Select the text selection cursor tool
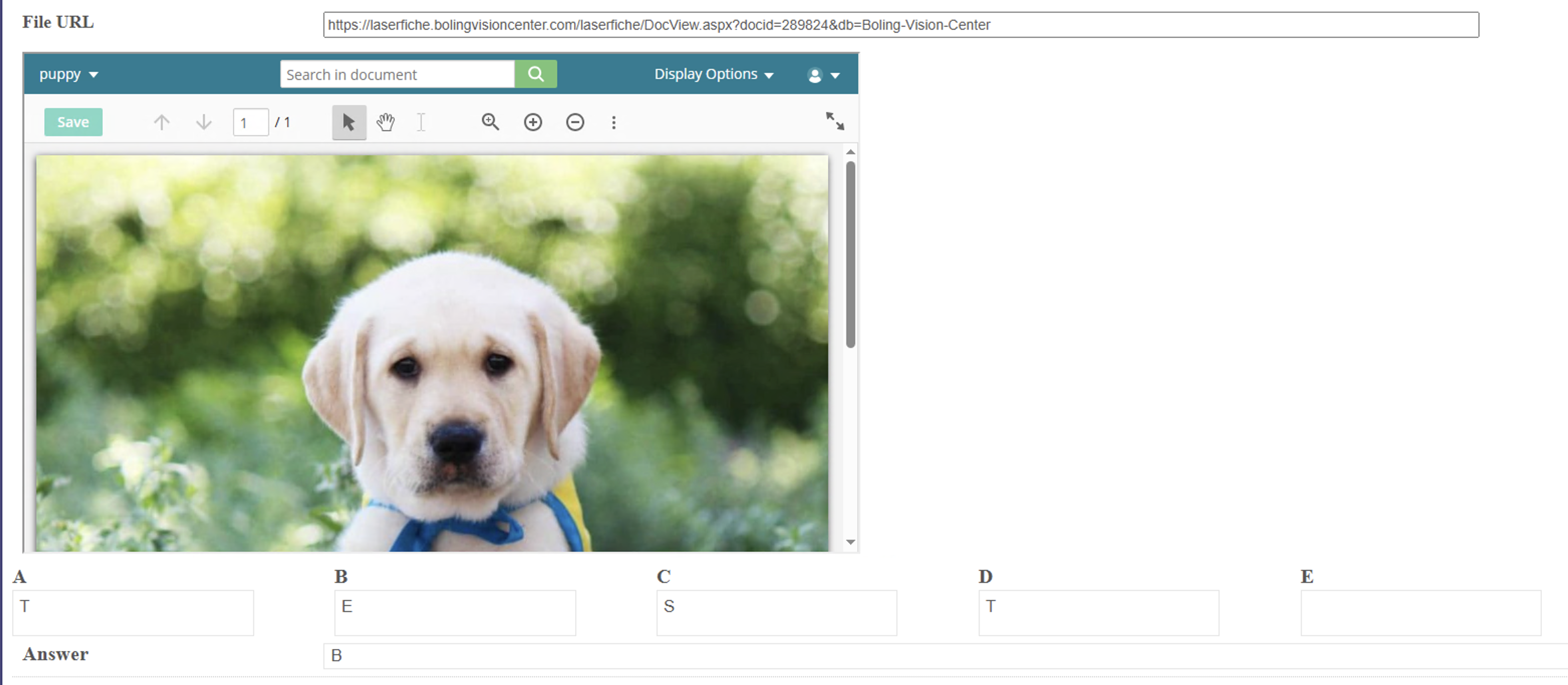1568x685 pixels. pos(421,123)
